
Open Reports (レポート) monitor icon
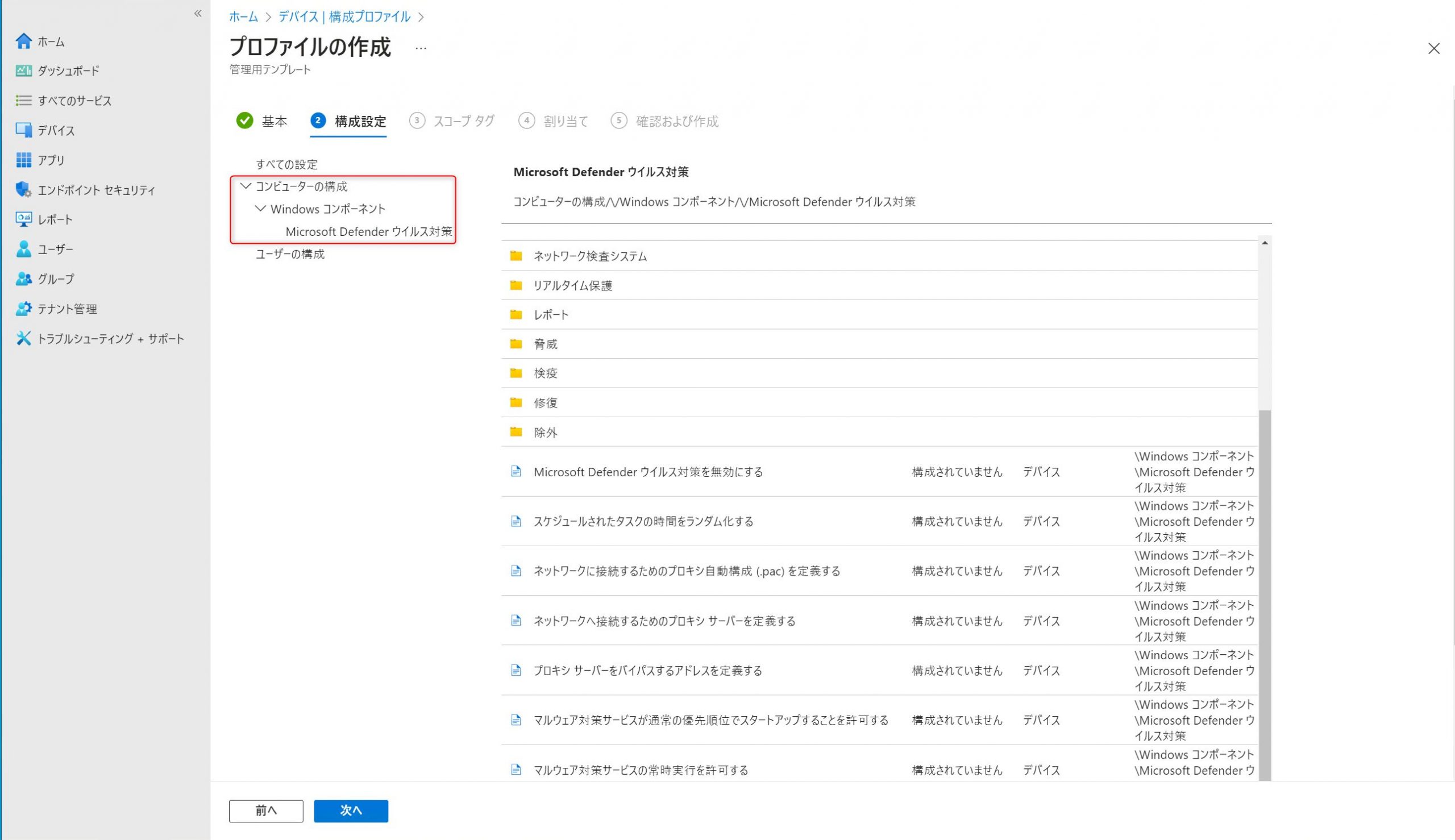tap(24, 219)
